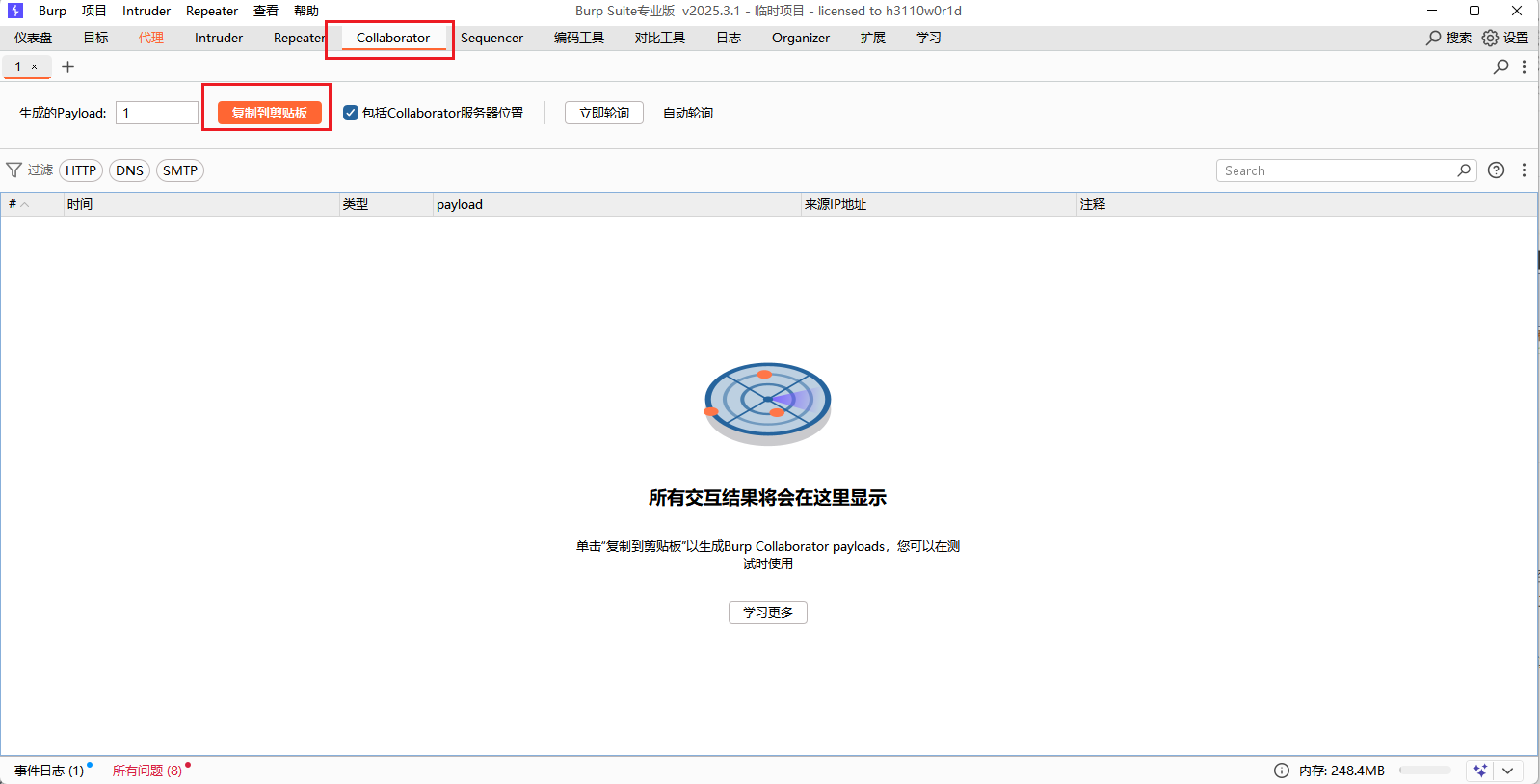
Task: Click the tab bar search magnifier icon
Action: (1500, 66)
